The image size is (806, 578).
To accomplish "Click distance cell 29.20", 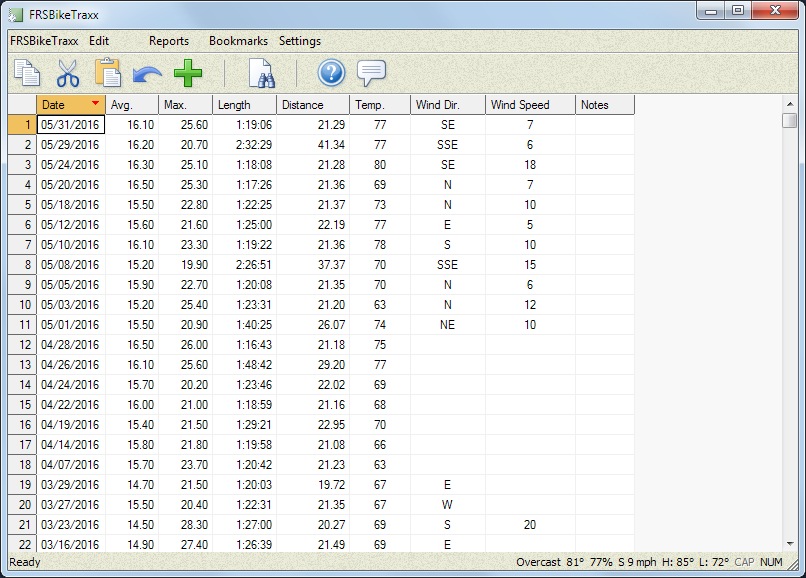I will point(313,365).
